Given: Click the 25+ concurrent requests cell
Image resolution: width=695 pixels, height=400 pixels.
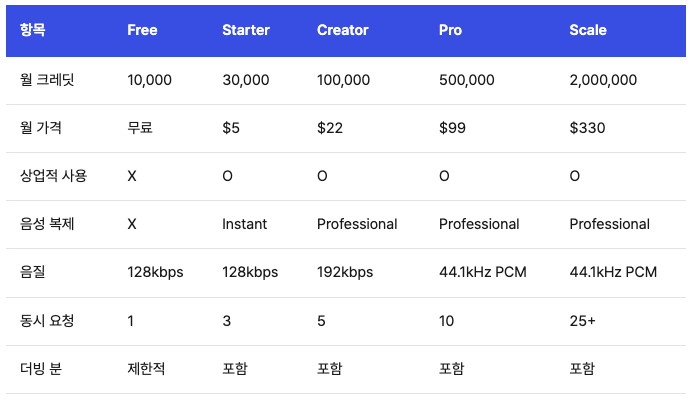Looking at the screenshot, I should click(582, 321).
